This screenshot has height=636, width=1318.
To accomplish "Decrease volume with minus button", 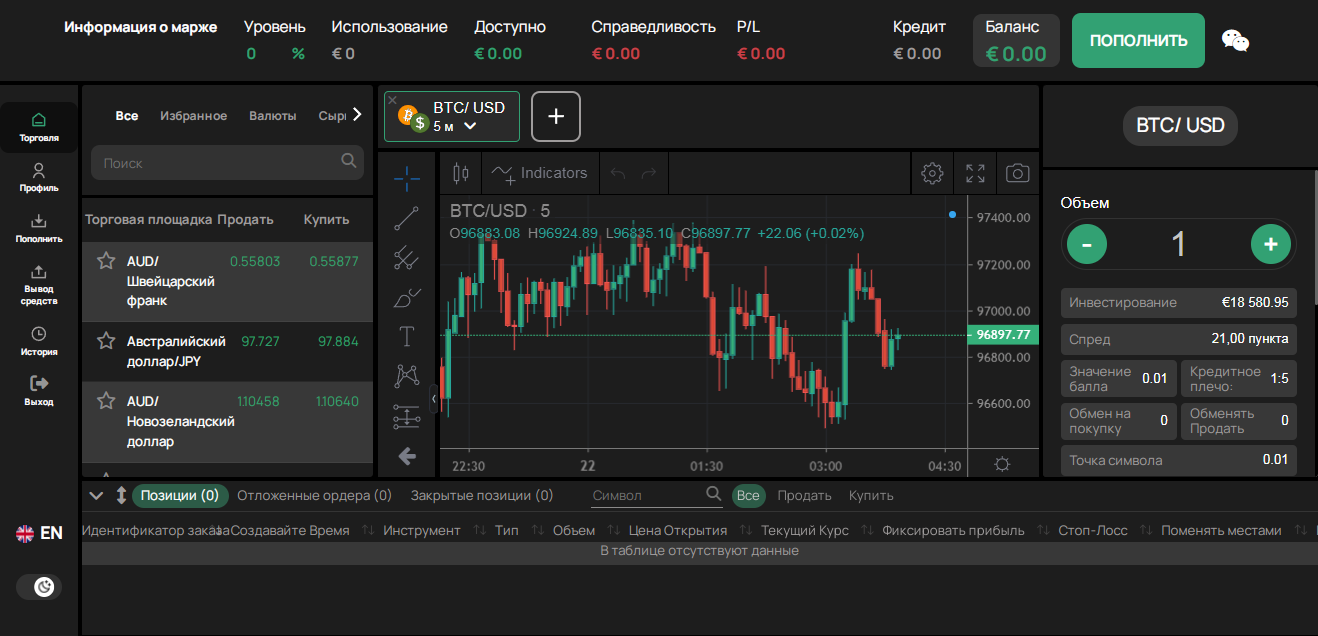I will click(x=1087, y=243).
